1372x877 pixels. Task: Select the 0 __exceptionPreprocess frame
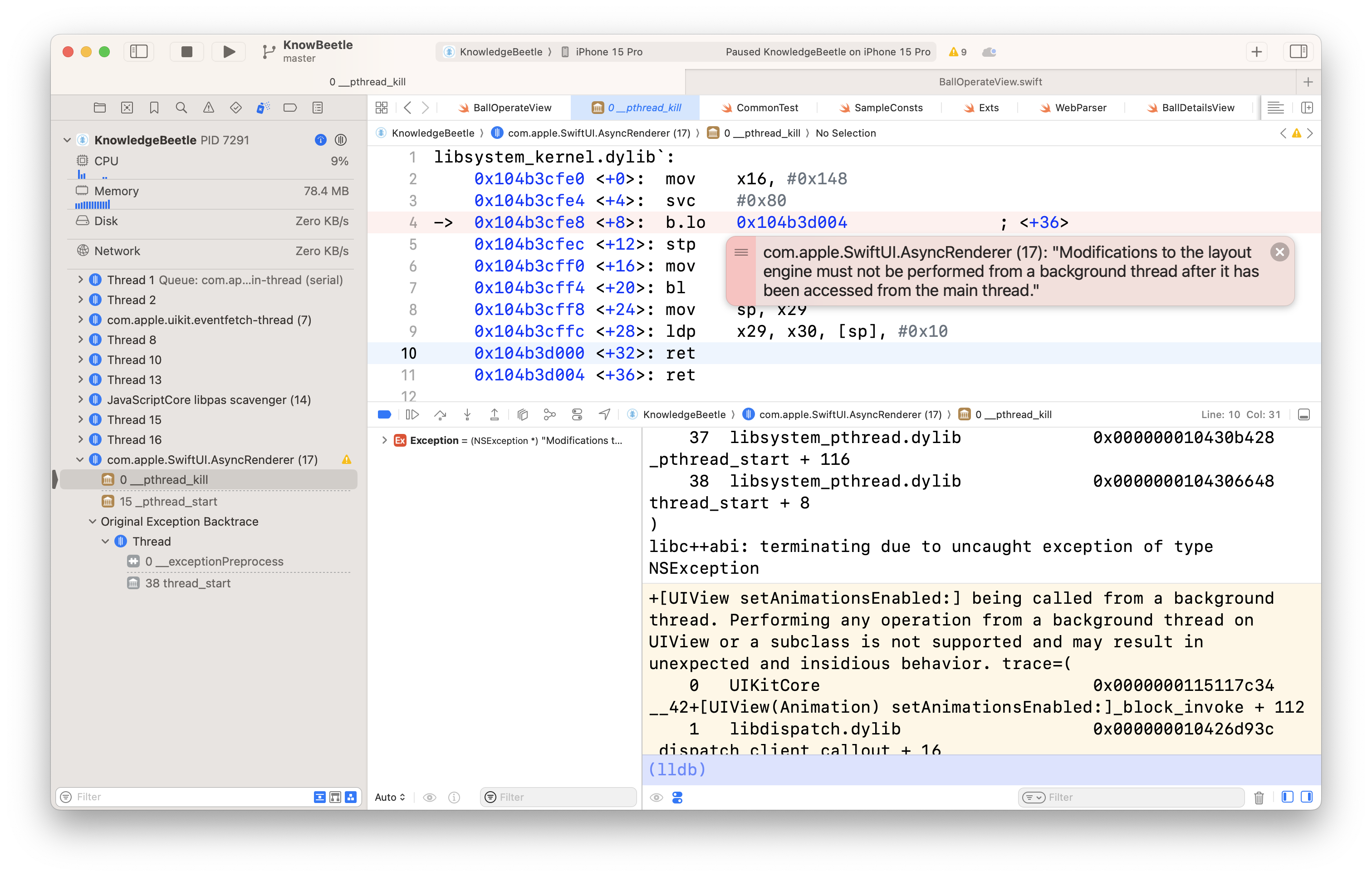tap(209, 561)
